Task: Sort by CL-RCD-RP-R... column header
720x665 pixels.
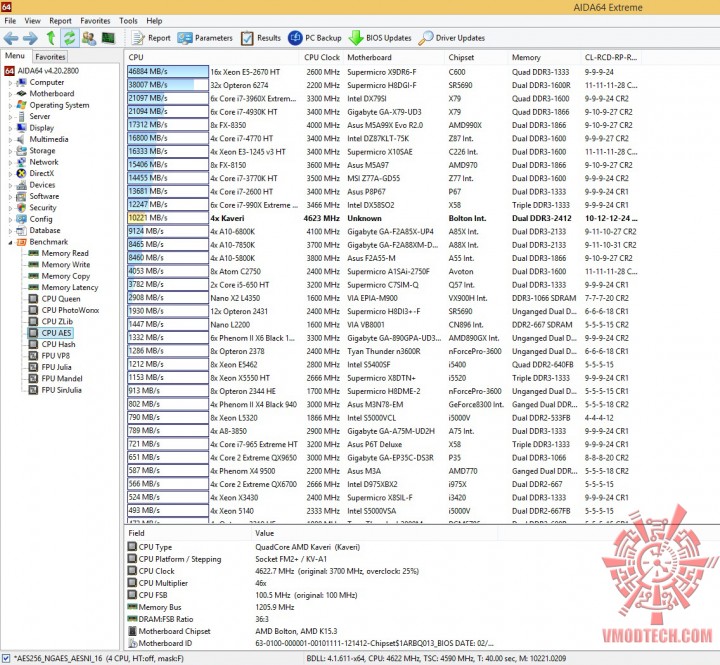Action: 611,57
